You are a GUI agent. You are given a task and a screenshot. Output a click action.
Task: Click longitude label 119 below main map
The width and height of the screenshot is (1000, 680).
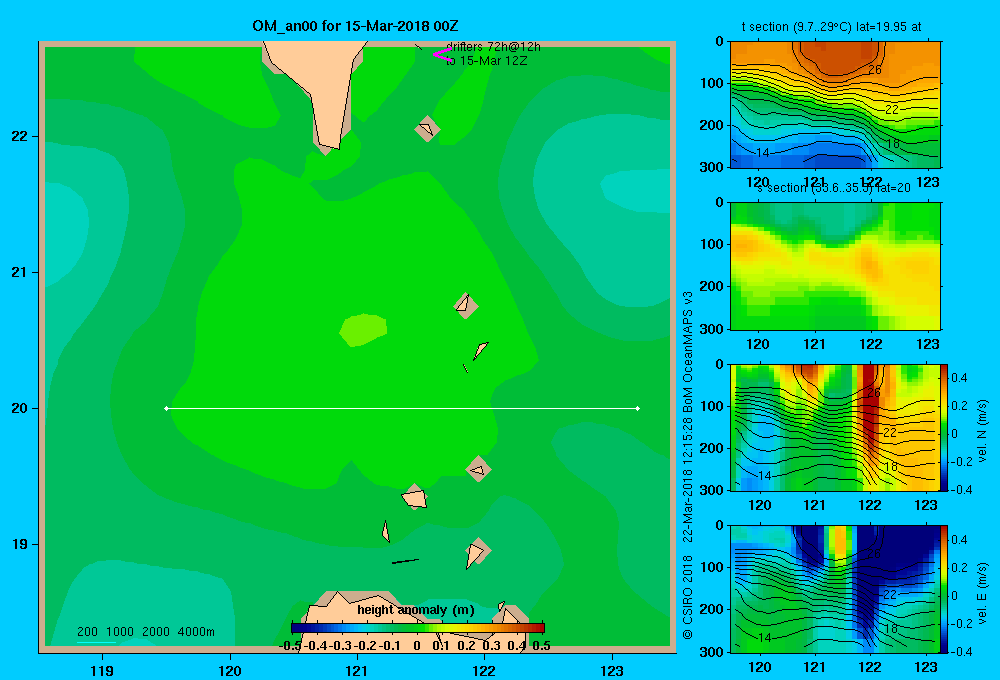[x=102, y=670]
